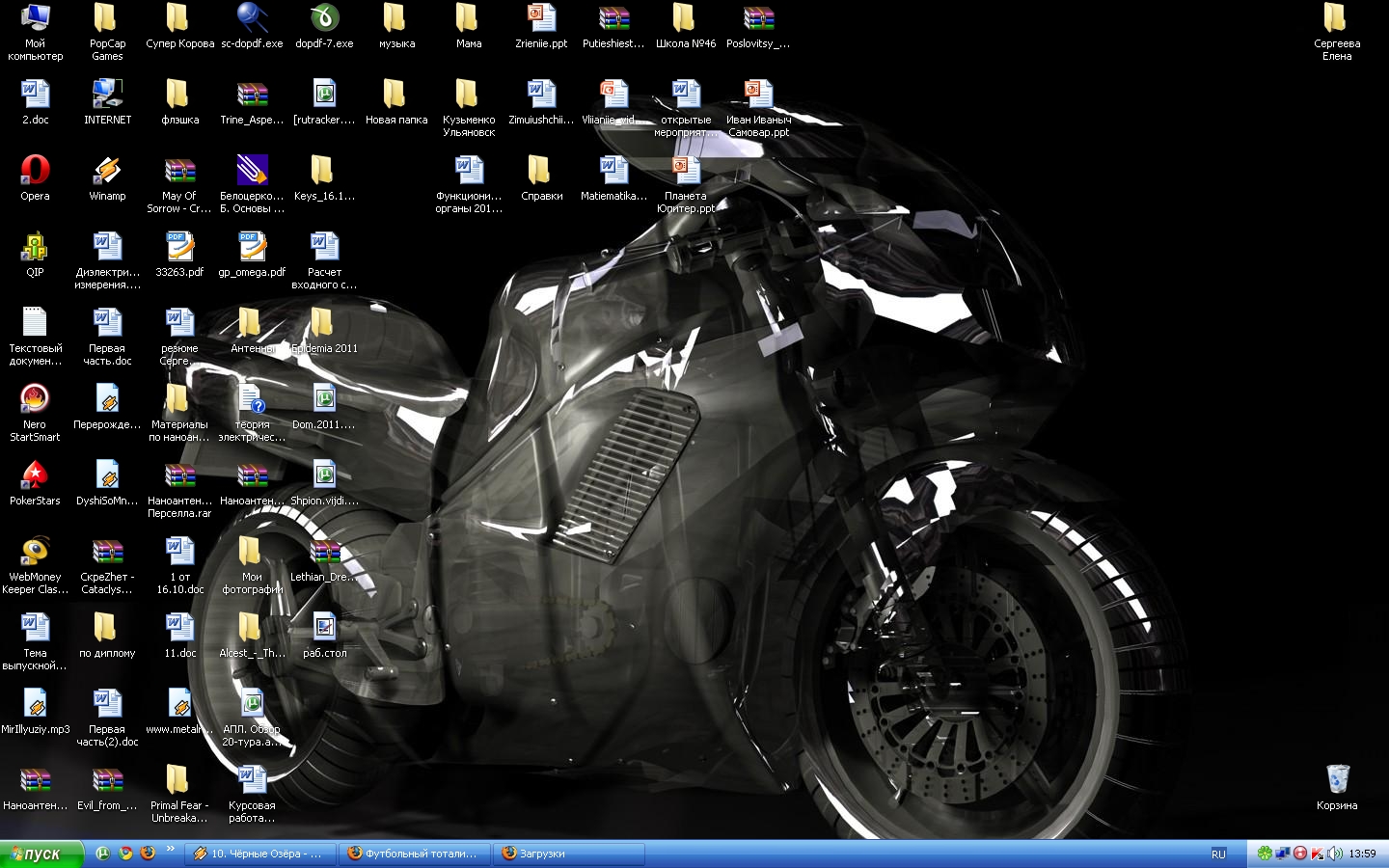The image size is (1389, 868).
Task: Open the Opera browser desktop icon
Action: point(35,171)
